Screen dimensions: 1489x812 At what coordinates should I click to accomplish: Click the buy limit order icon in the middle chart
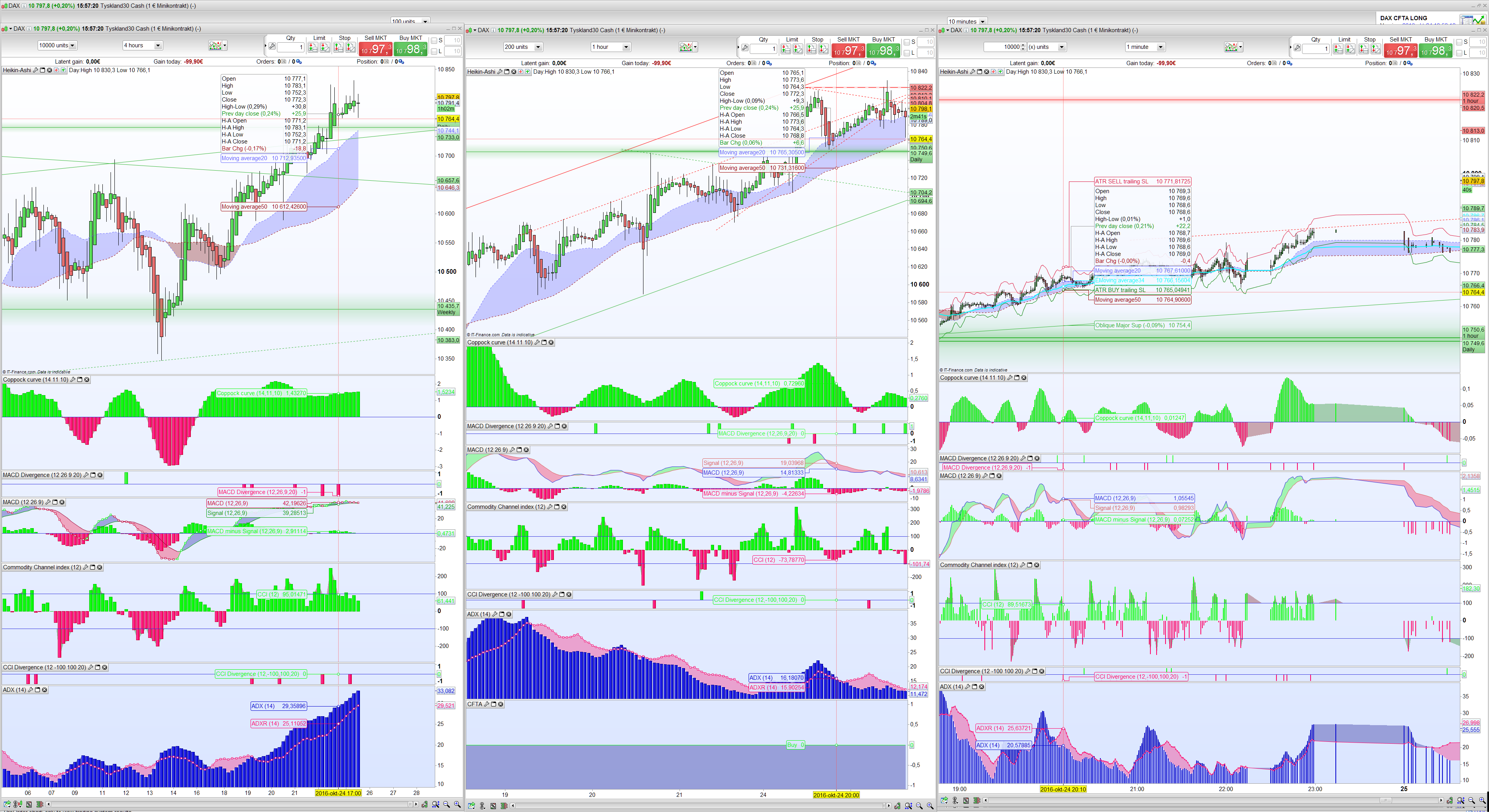[x=786, y=49]
